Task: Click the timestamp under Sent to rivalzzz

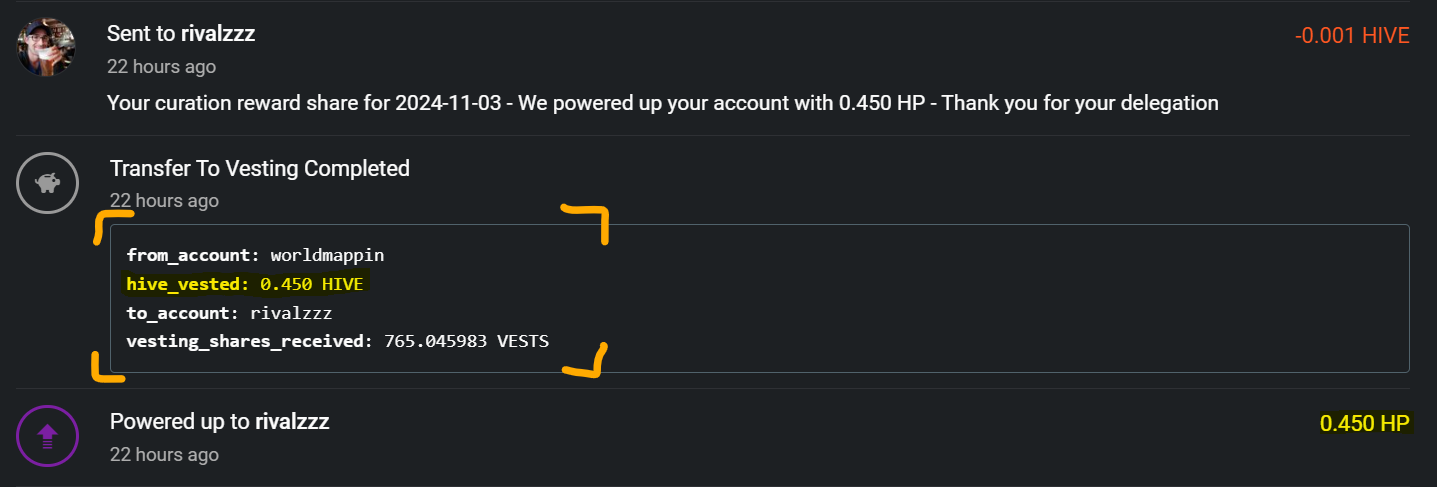Action: (161, 67)
